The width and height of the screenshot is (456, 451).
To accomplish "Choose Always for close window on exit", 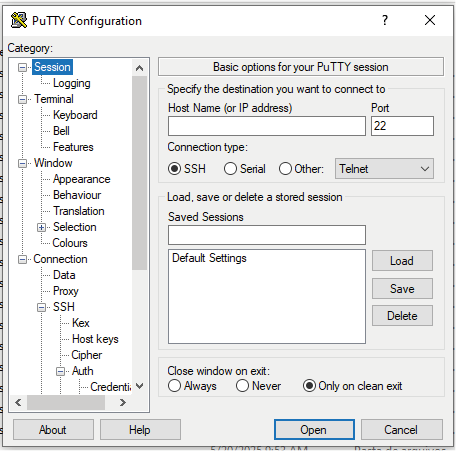I will pyautogui.click(x=174, y=386).
